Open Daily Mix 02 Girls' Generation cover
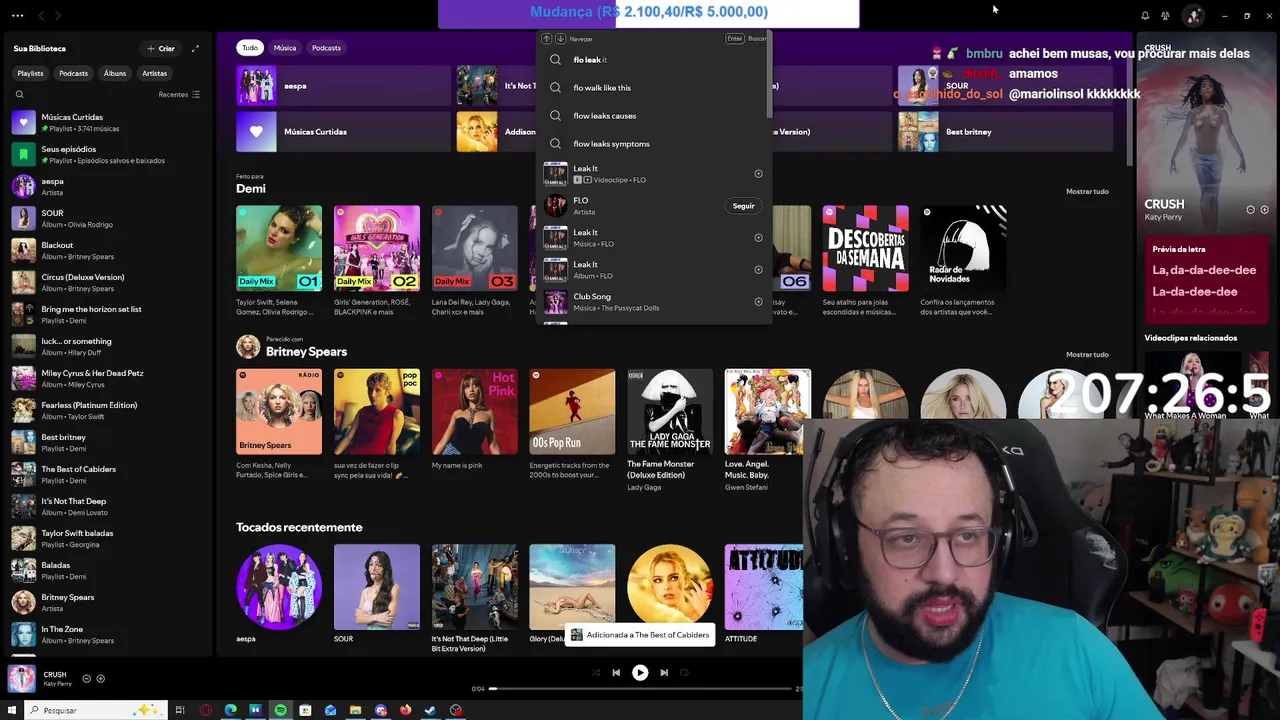The height and width of the screenshot is (720, 1280). (x=377, y=248)
